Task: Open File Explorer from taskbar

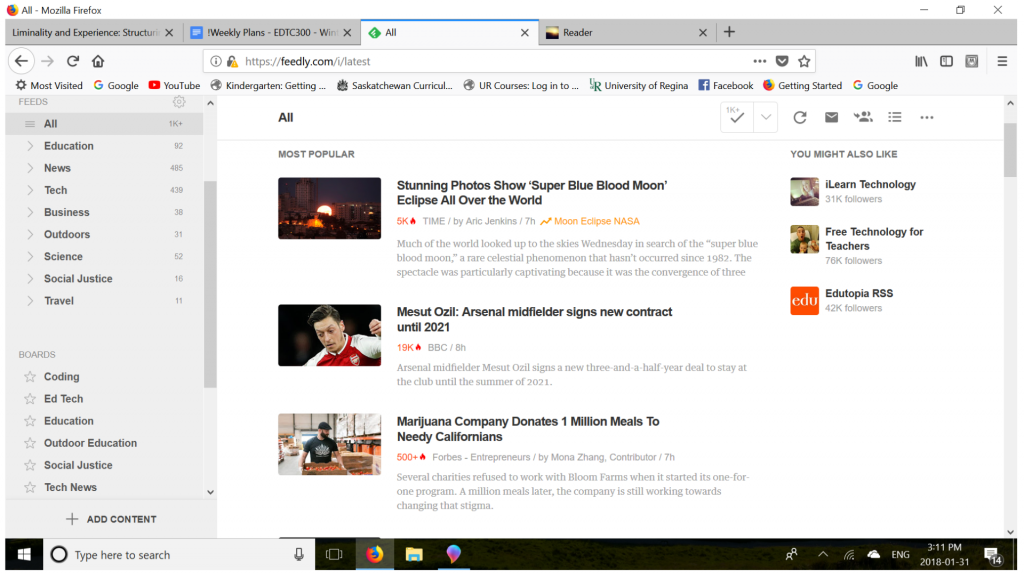Action: click(x=414, y=555)
